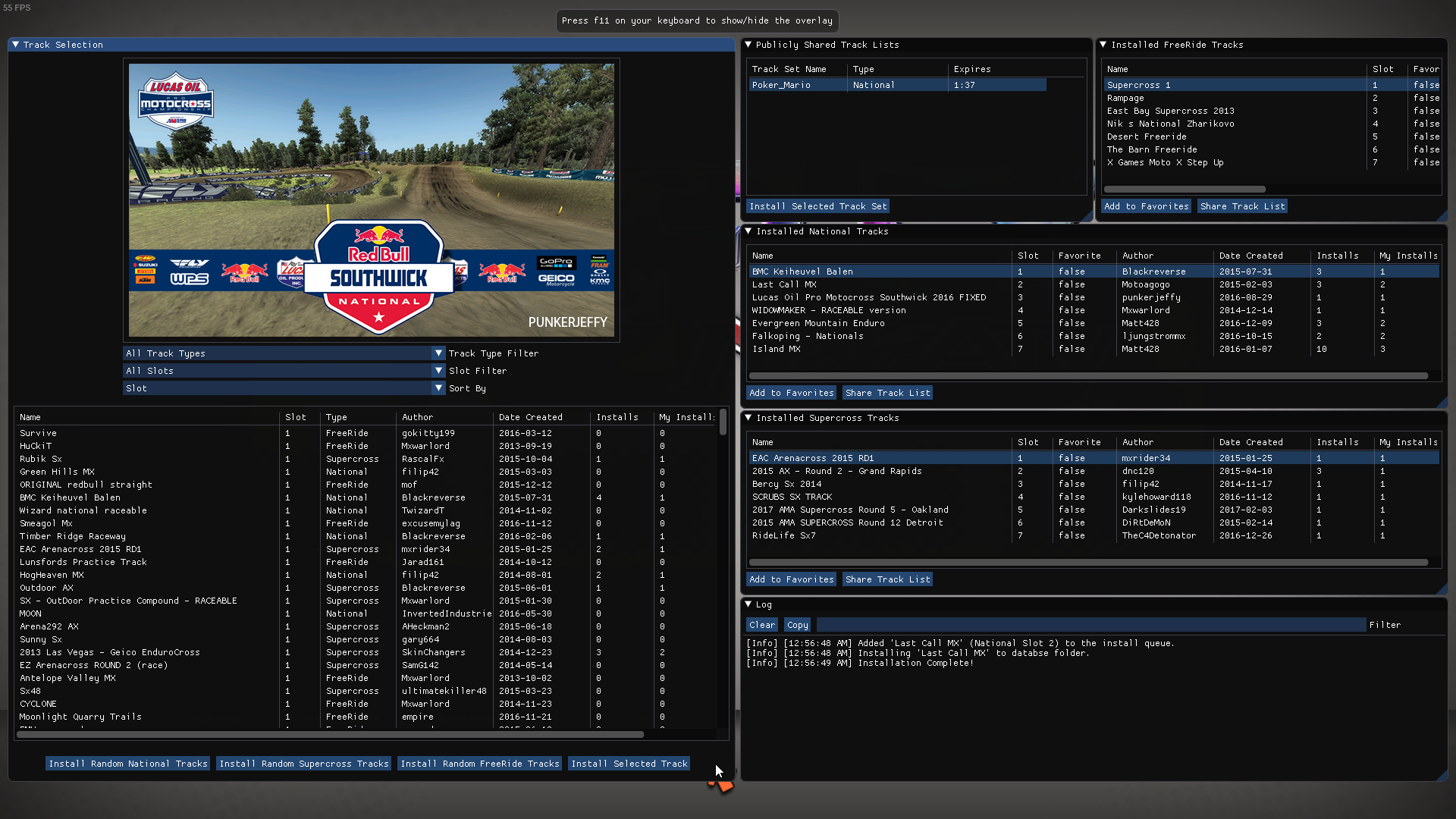This screenshot has width=1456, height=819.
Task: Clear the log messages
Action: coord(761,625)
